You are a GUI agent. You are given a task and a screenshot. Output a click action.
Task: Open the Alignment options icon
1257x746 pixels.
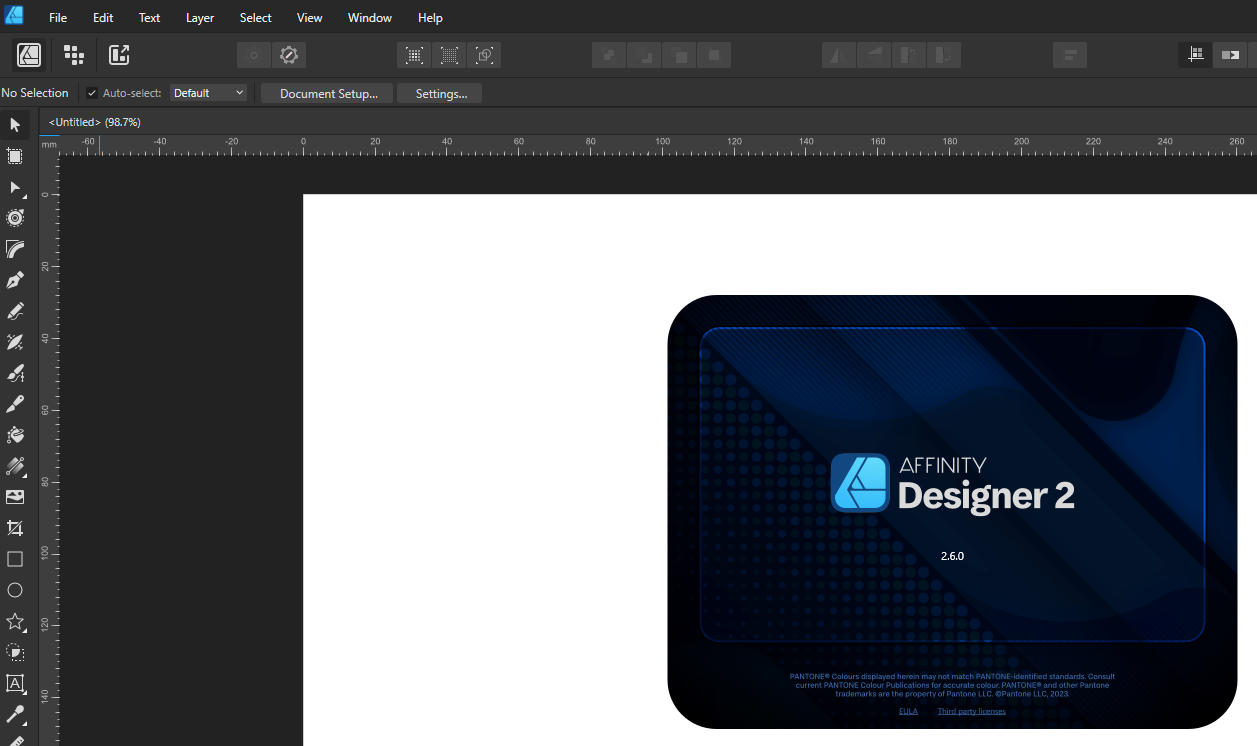tap(1070, 55)
